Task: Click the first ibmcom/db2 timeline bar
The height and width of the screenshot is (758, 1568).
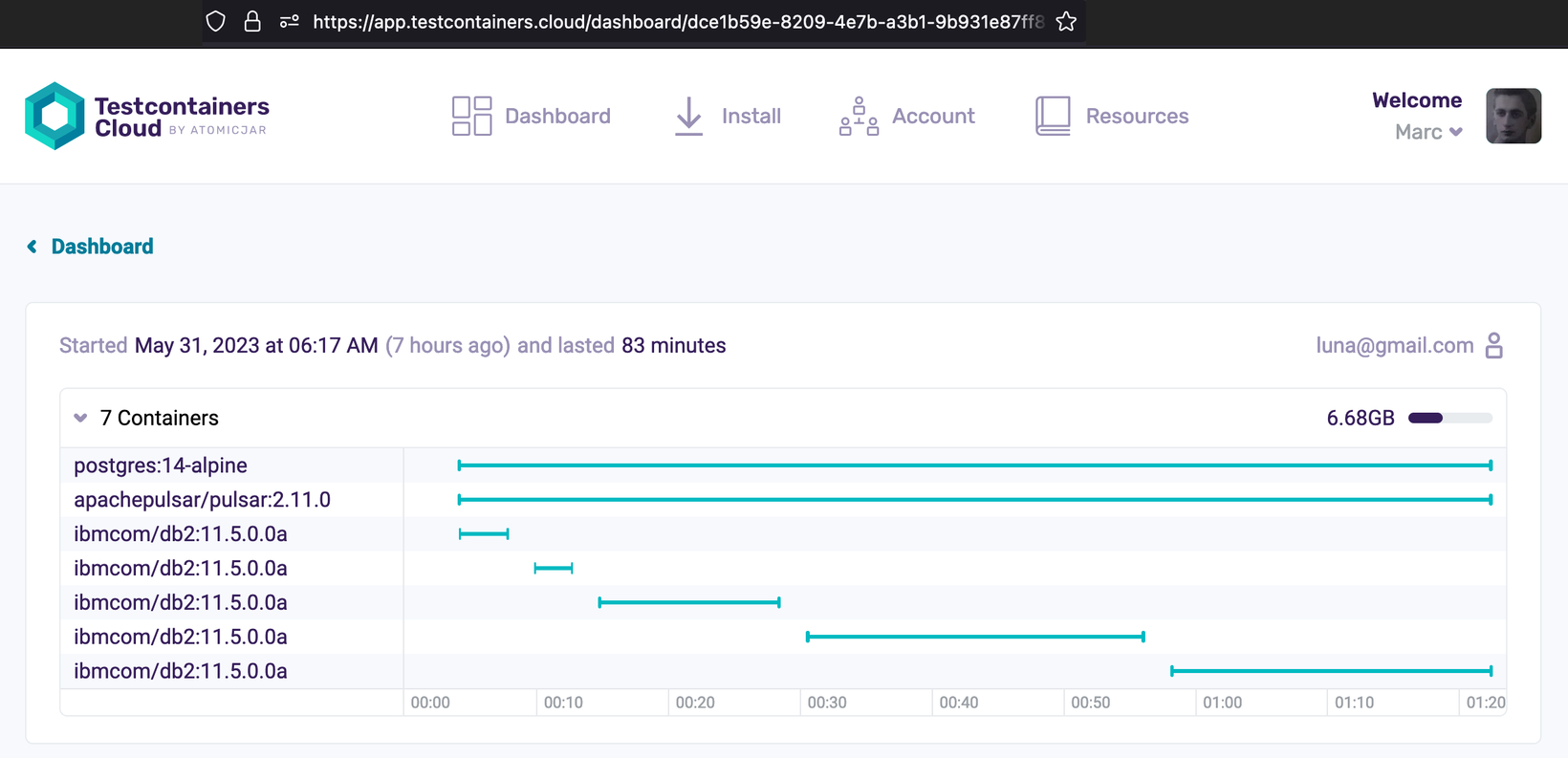Action: point(484,534)
